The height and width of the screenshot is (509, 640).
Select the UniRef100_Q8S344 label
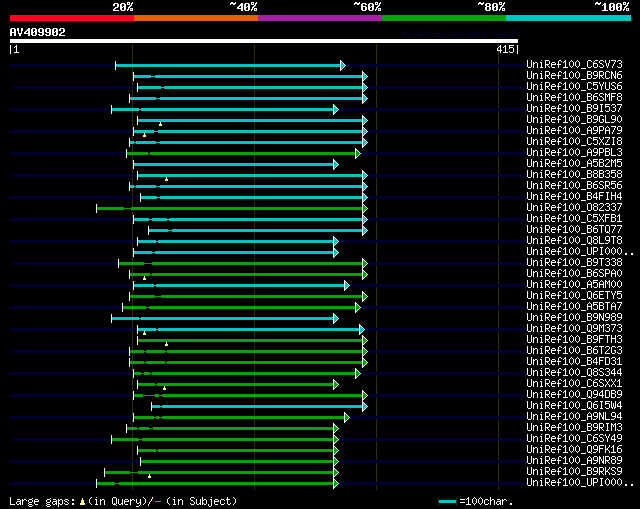tap(574, 373)
